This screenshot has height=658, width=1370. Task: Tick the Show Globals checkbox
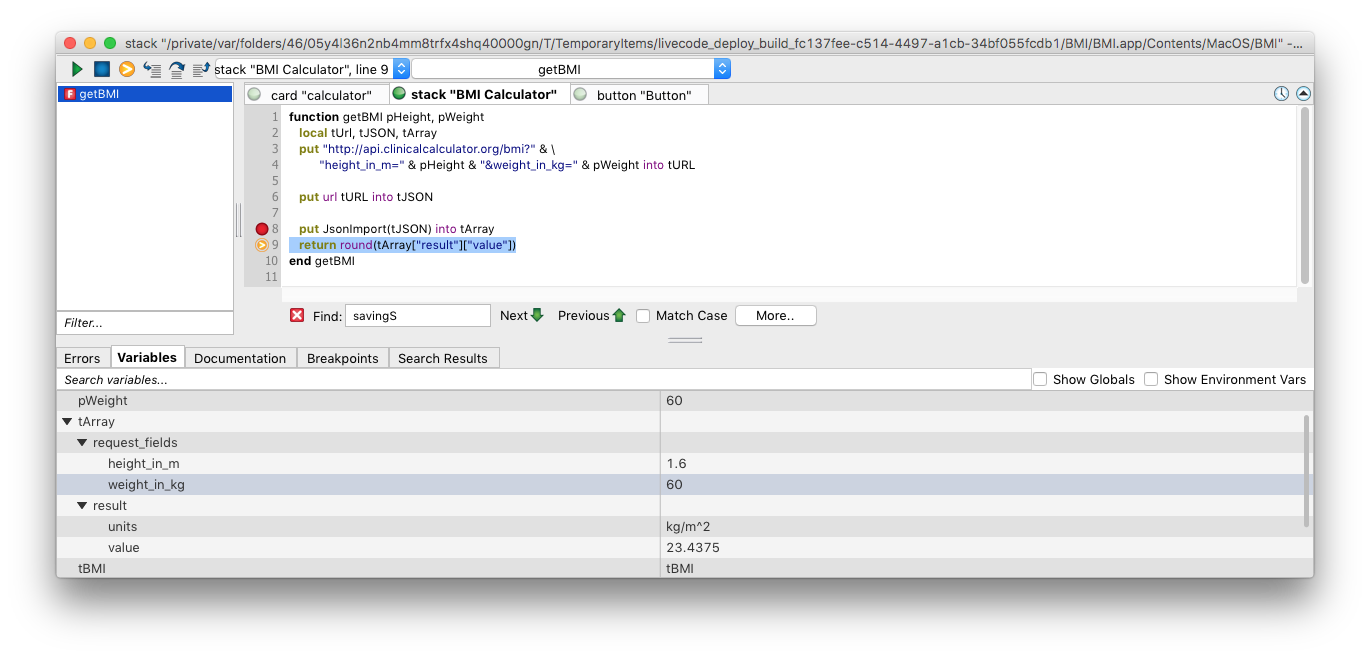(x=1040, y=379)
